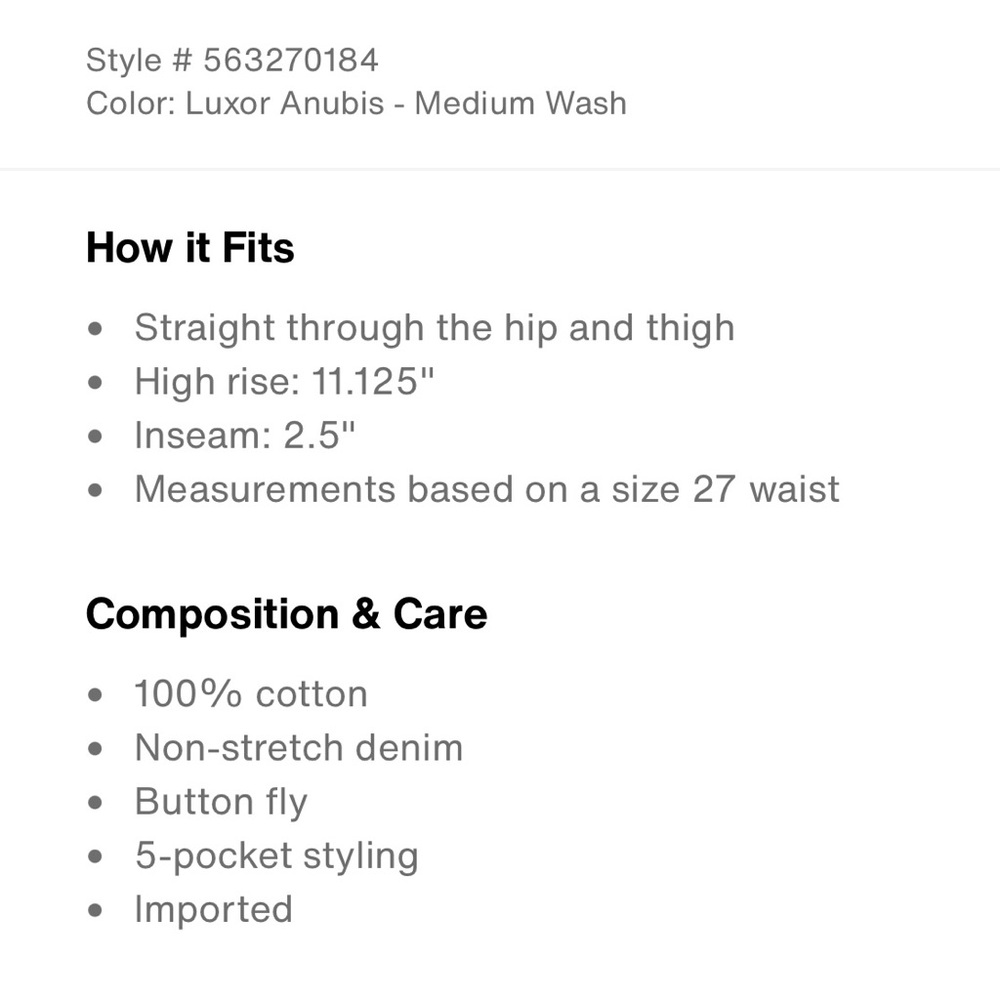The image size is (1000, 1000).
Task: Click the Color: Luxor Anubis - Medium Wash line
Action: click(357, 103)
